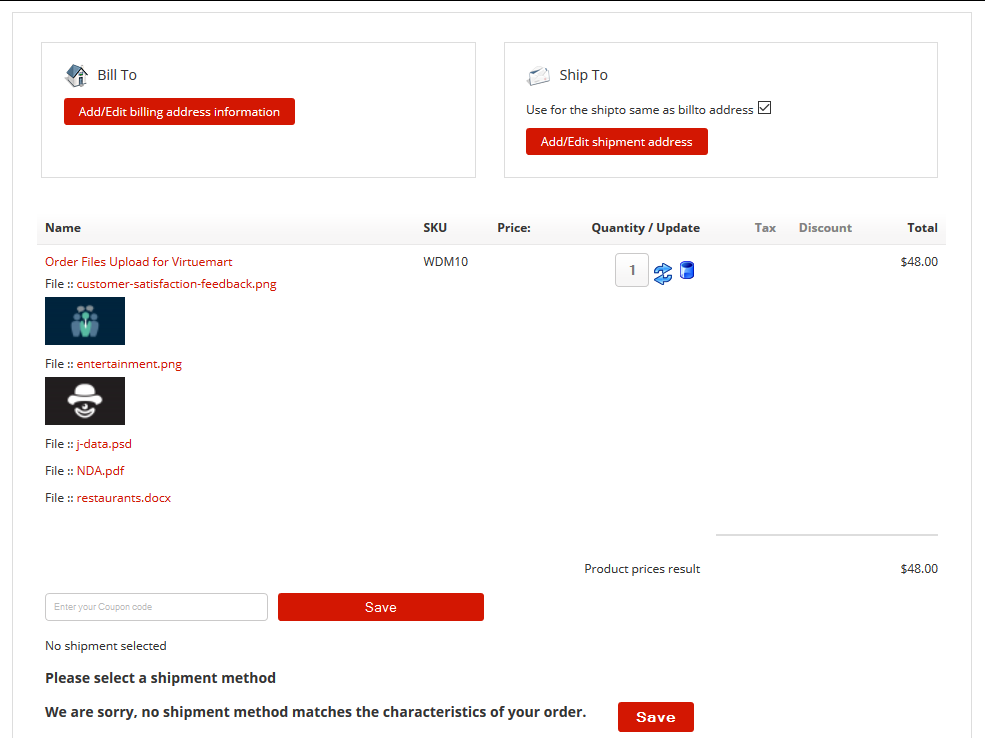The width and height of the screenshot is (985, 738).
Task: Open the restaurants.docx file link
Action: (x=123, y=498)
